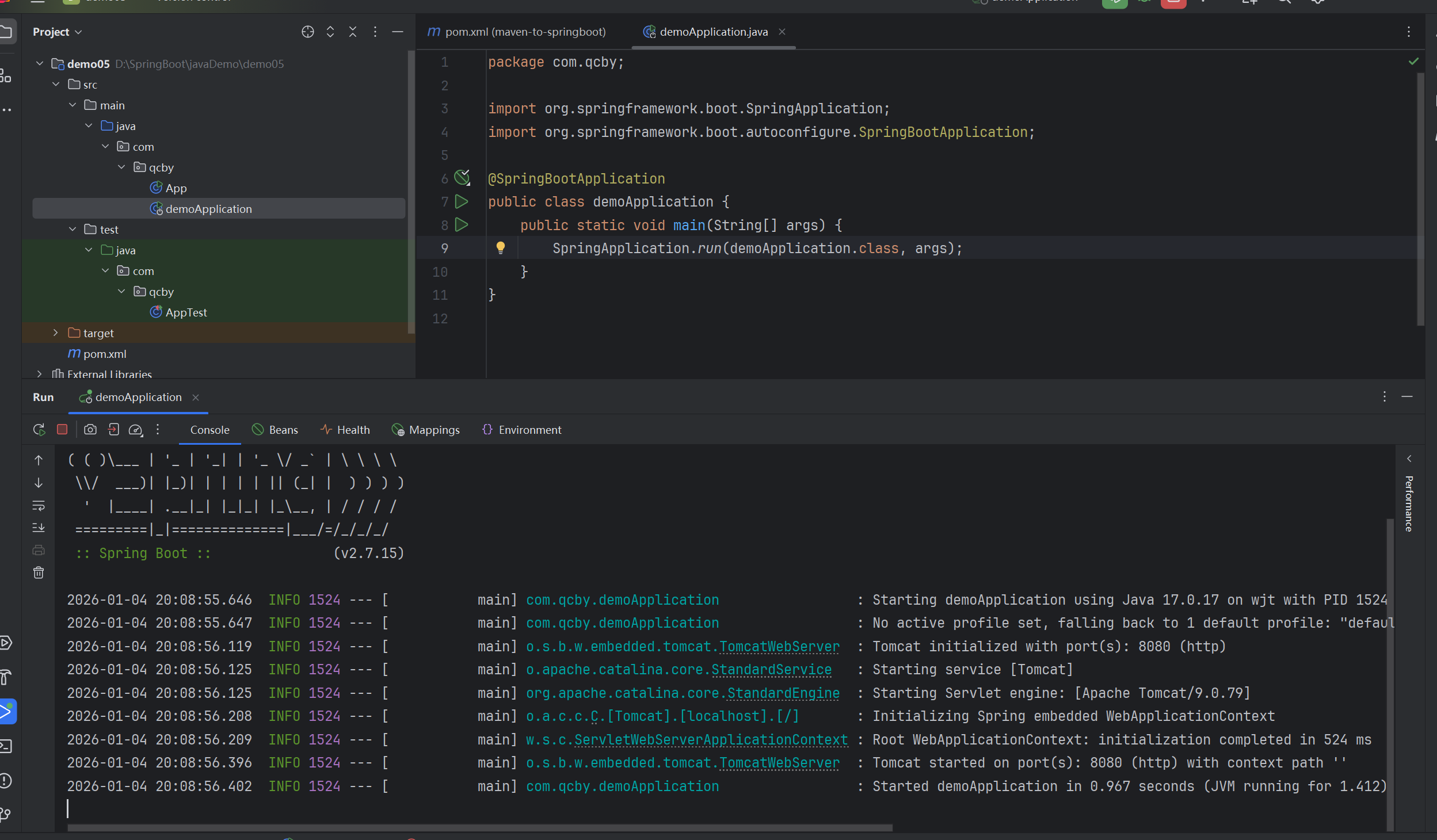This screenshot has height=840, width=1437.
Task: Collapse the test folder node
Action: point(73,230)
